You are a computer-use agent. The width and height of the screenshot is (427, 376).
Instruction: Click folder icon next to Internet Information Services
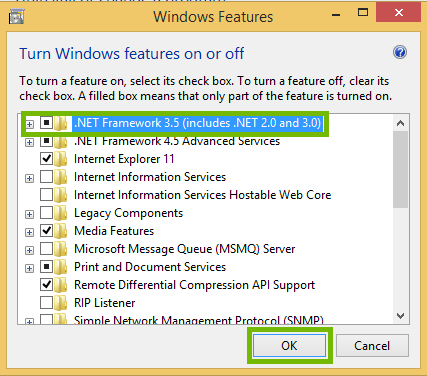tap(61, 177)
